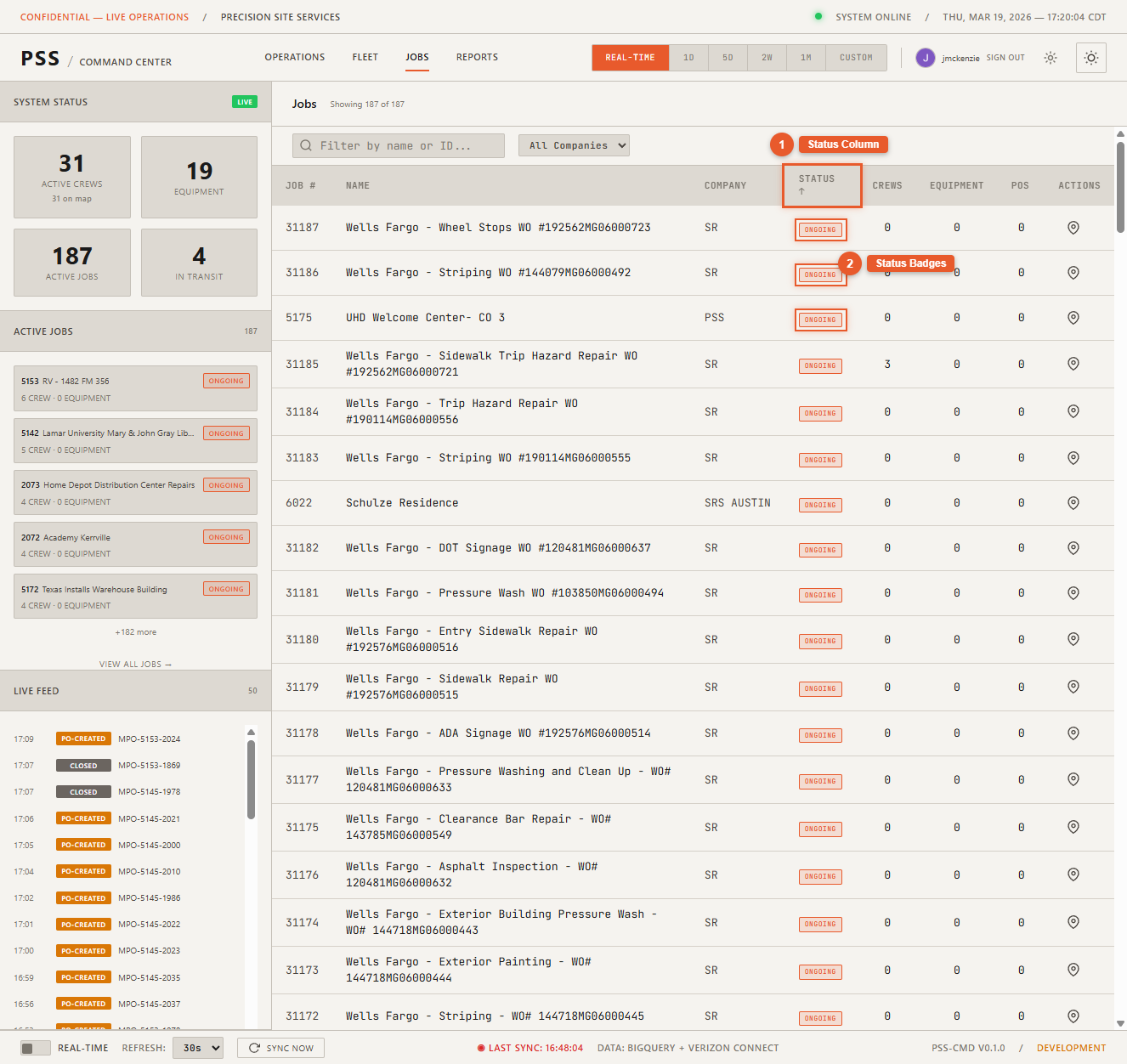Locate Schulze Residence using its pin icon
1127x1064 pixels.
pyautogui.click(x=1073, y=503)
